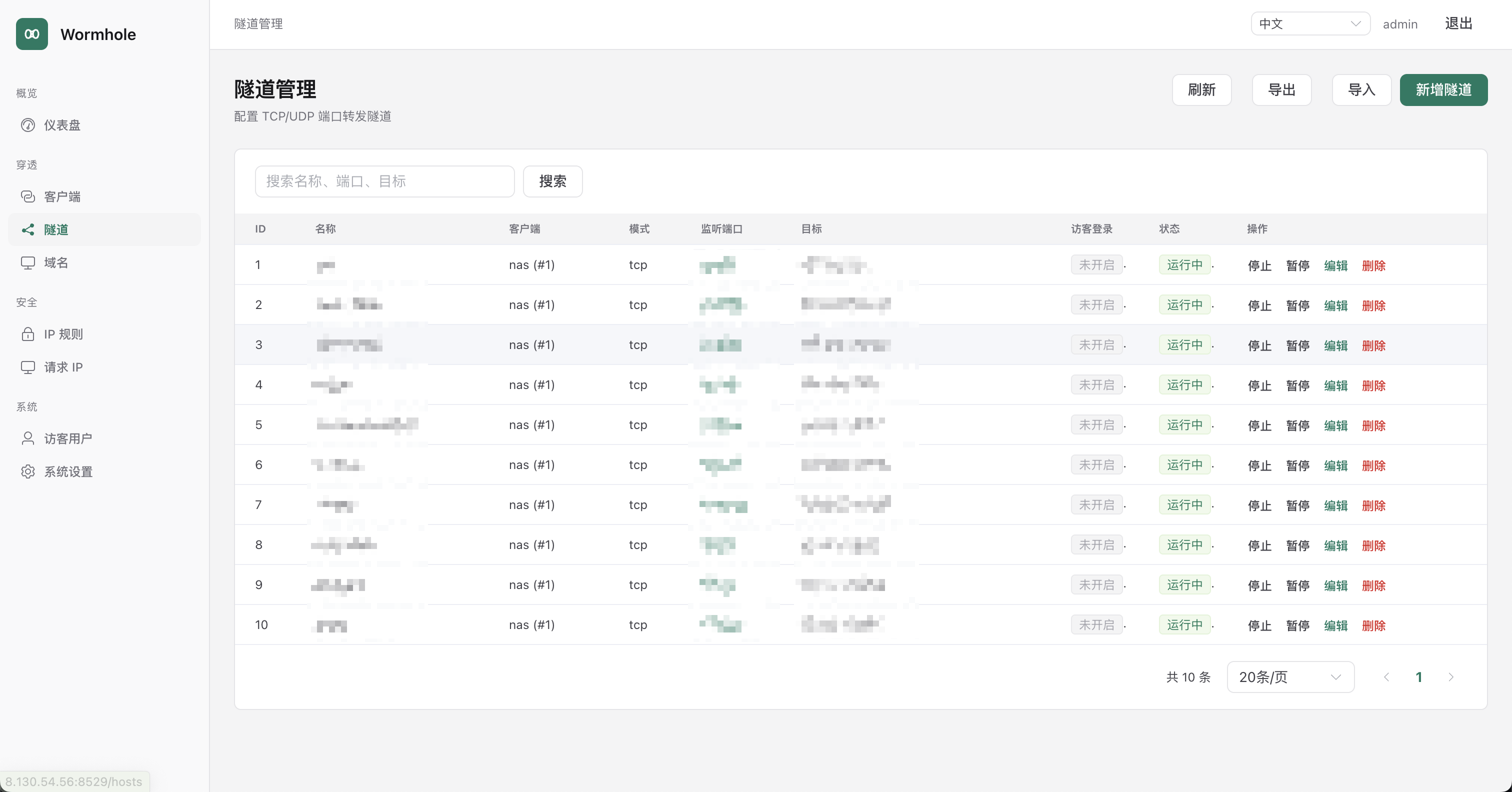Click 停止 for tunnel row 1

1259,265
